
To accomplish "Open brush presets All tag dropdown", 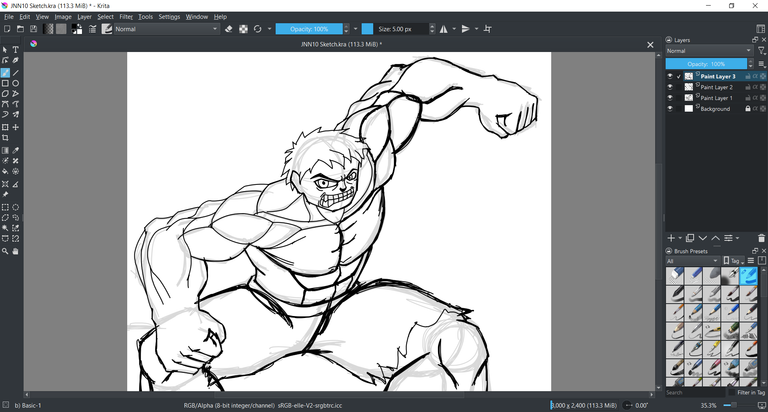I will coord(693,261).
